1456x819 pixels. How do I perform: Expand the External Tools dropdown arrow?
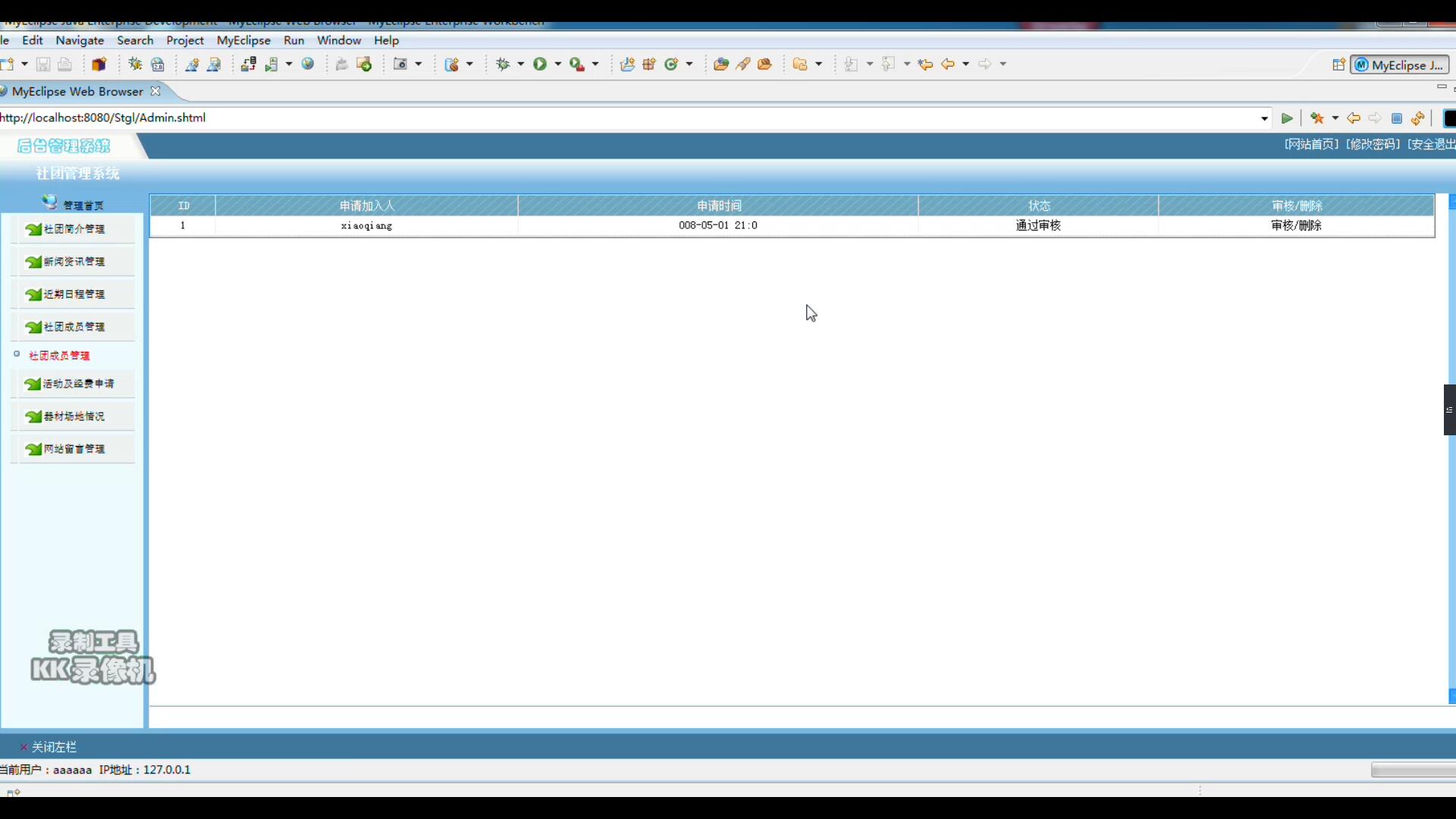pyautogui.click(x=595, y=64)
